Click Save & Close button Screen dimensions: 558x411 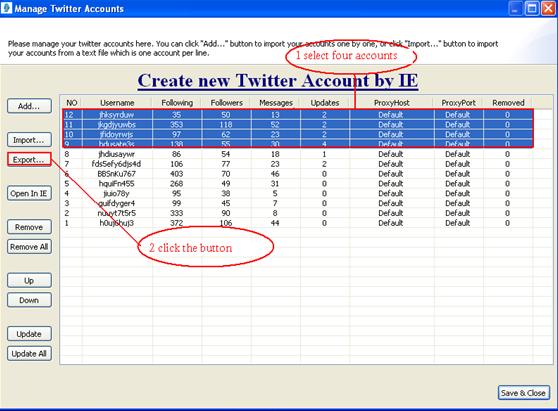[x=523, y=393]
